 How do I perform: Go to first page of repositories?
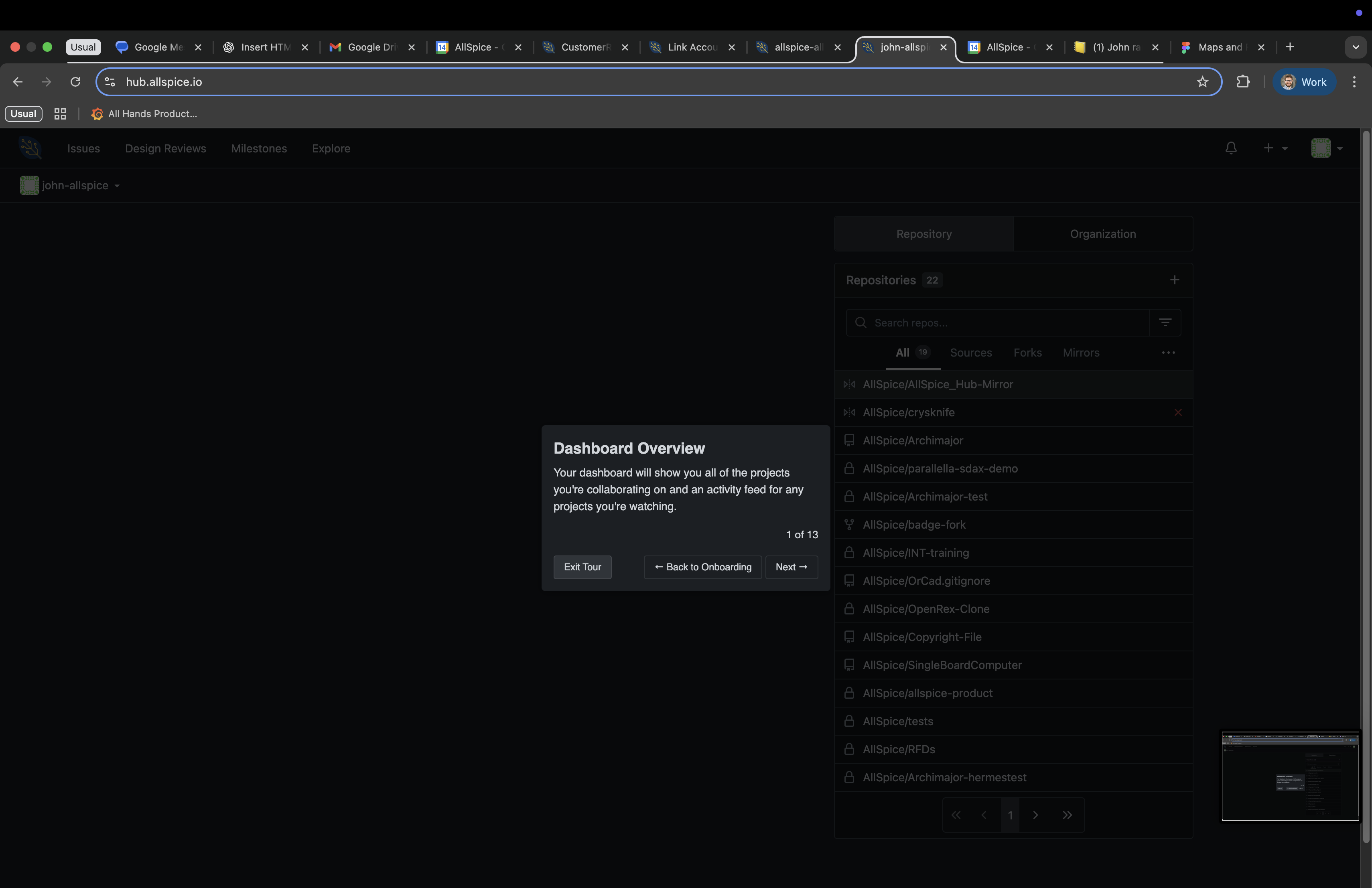coord(956,815)
